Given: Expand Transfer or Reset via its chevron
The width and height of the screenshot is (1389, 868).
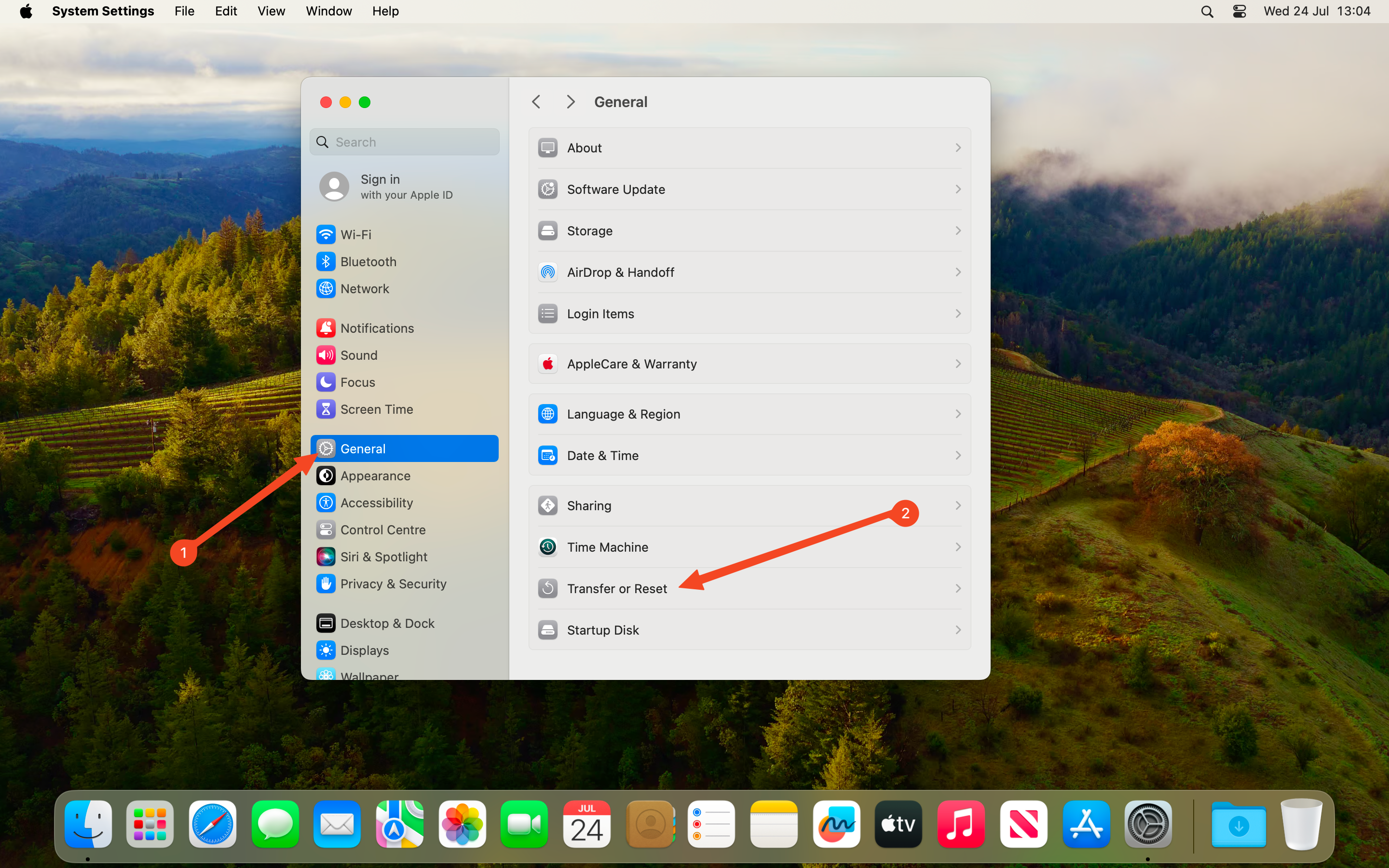Looking at the screenshot, I should 957,588.
